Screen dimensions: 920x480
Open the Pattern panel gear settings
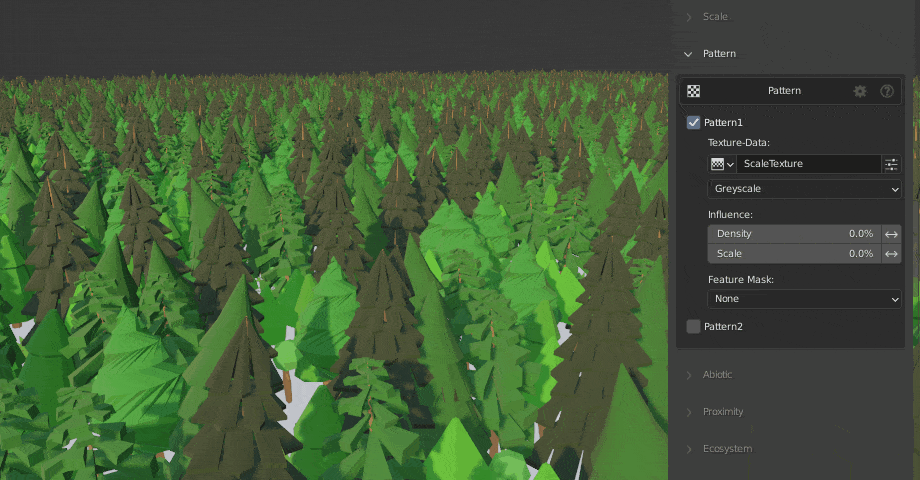click(860, 91)
